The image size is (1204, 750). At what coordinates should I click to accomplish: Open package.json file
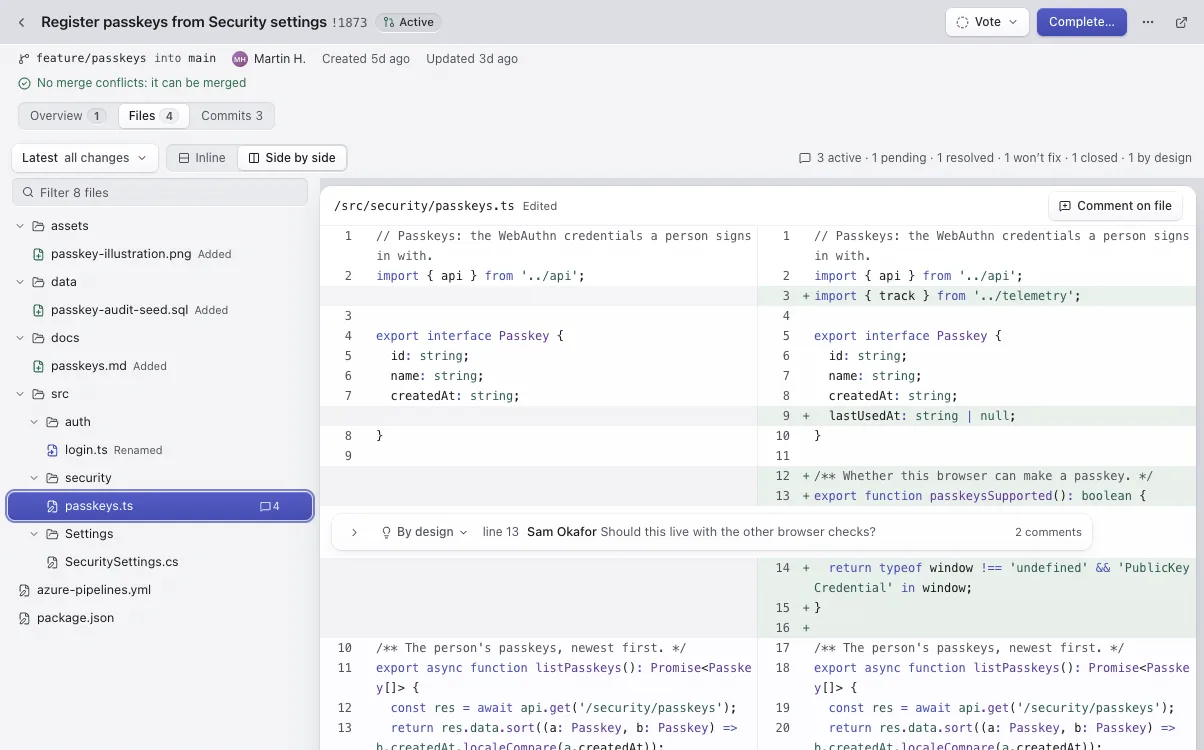76,618
